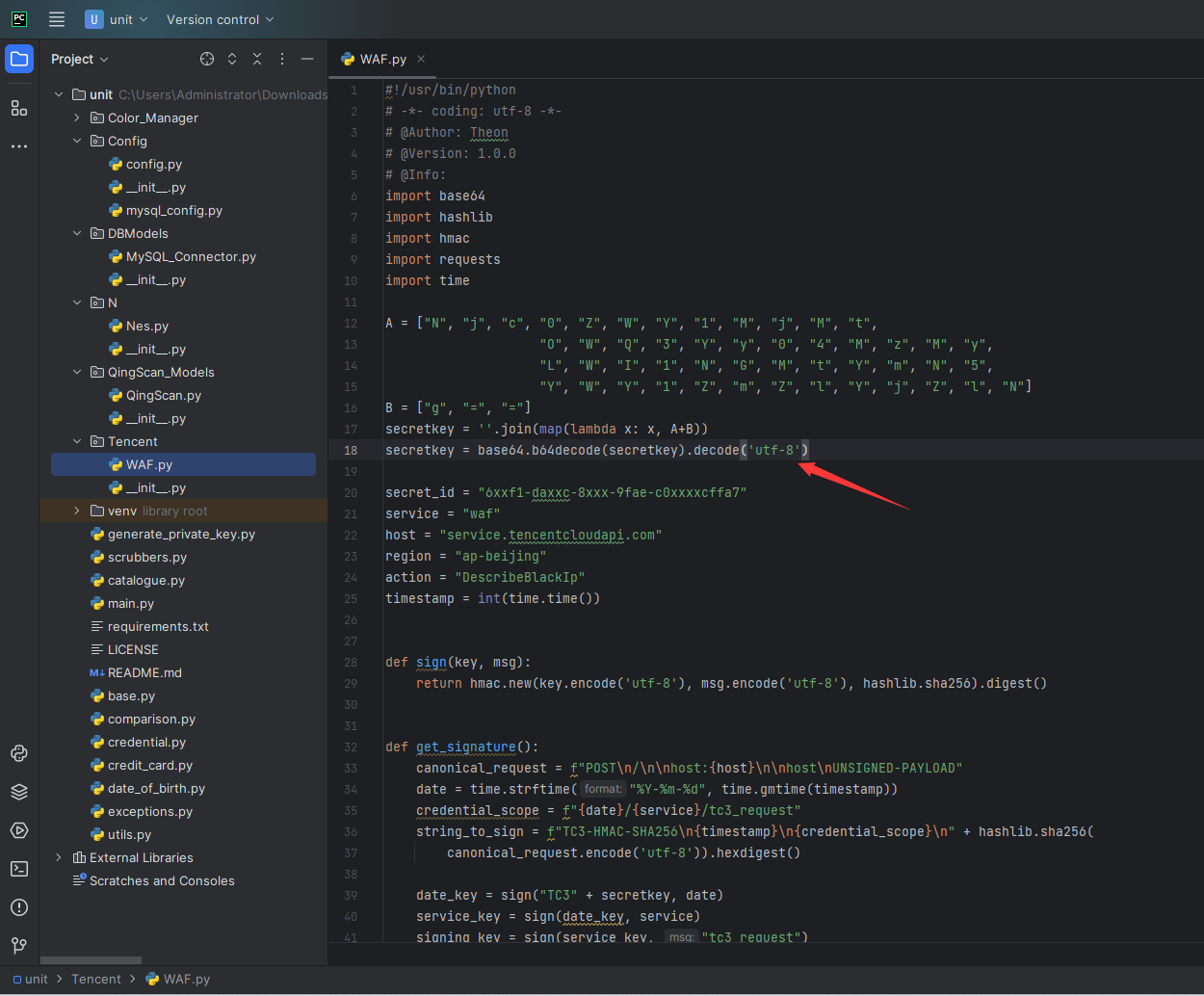Open the Terminal tool window
The width and height of the screenshot is (1204, 996).
click(x=19, y=869)
